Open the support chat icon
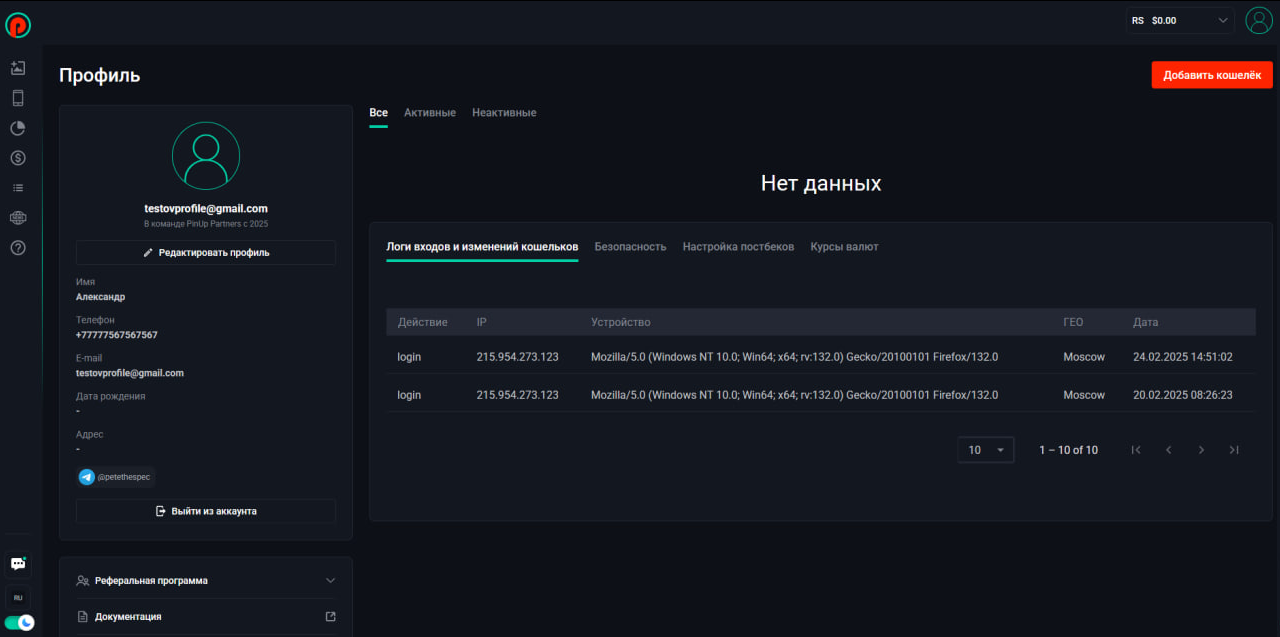The width and height of the screenshot is (1280, 637). (18, 564)
